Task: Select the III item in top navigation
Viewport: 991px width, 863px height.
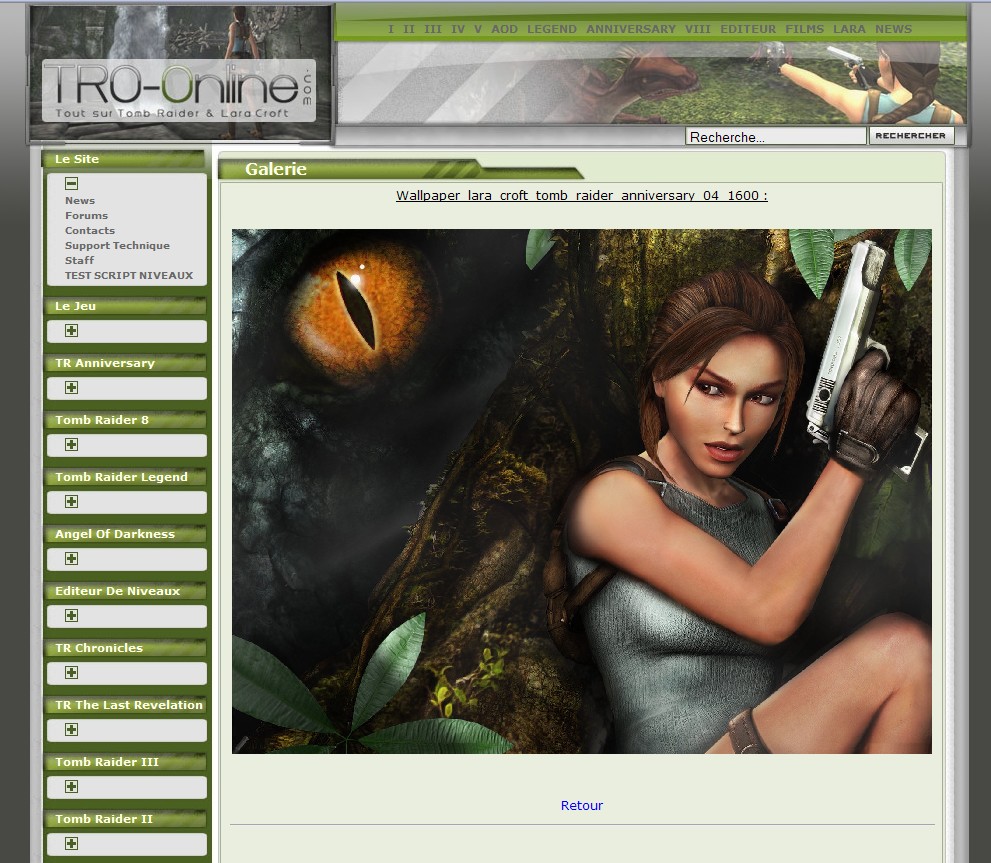Action: click(433, 29)
